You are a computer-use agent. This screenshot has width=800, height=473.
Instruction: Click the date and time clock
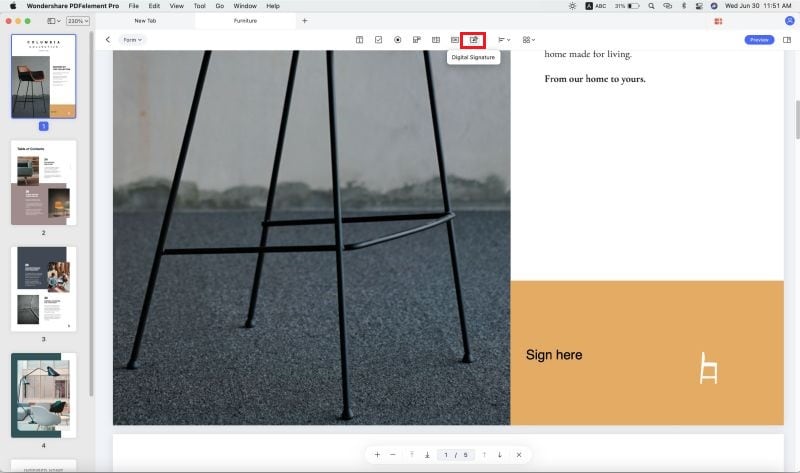[x=758, y=6]
